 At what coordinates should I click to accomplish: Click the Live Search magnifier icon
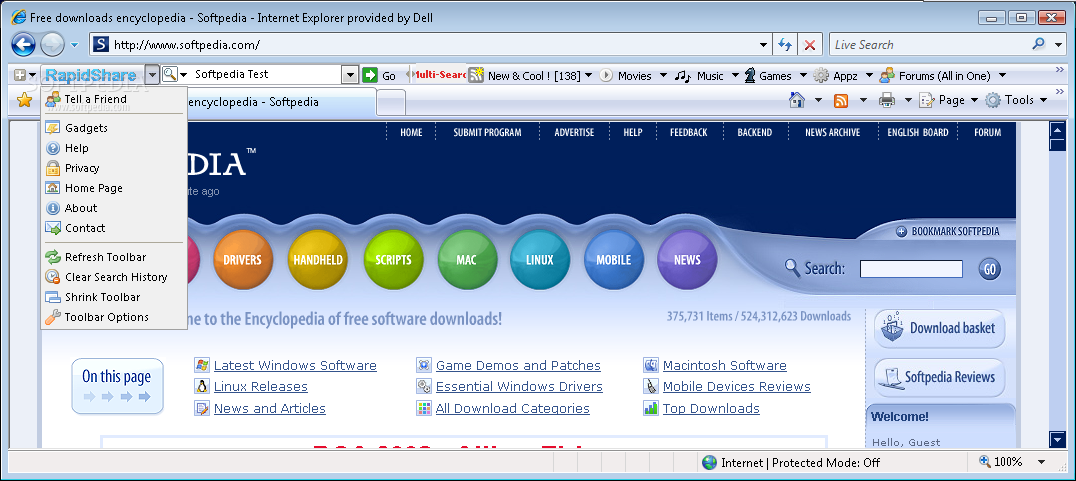[1039, 45]
